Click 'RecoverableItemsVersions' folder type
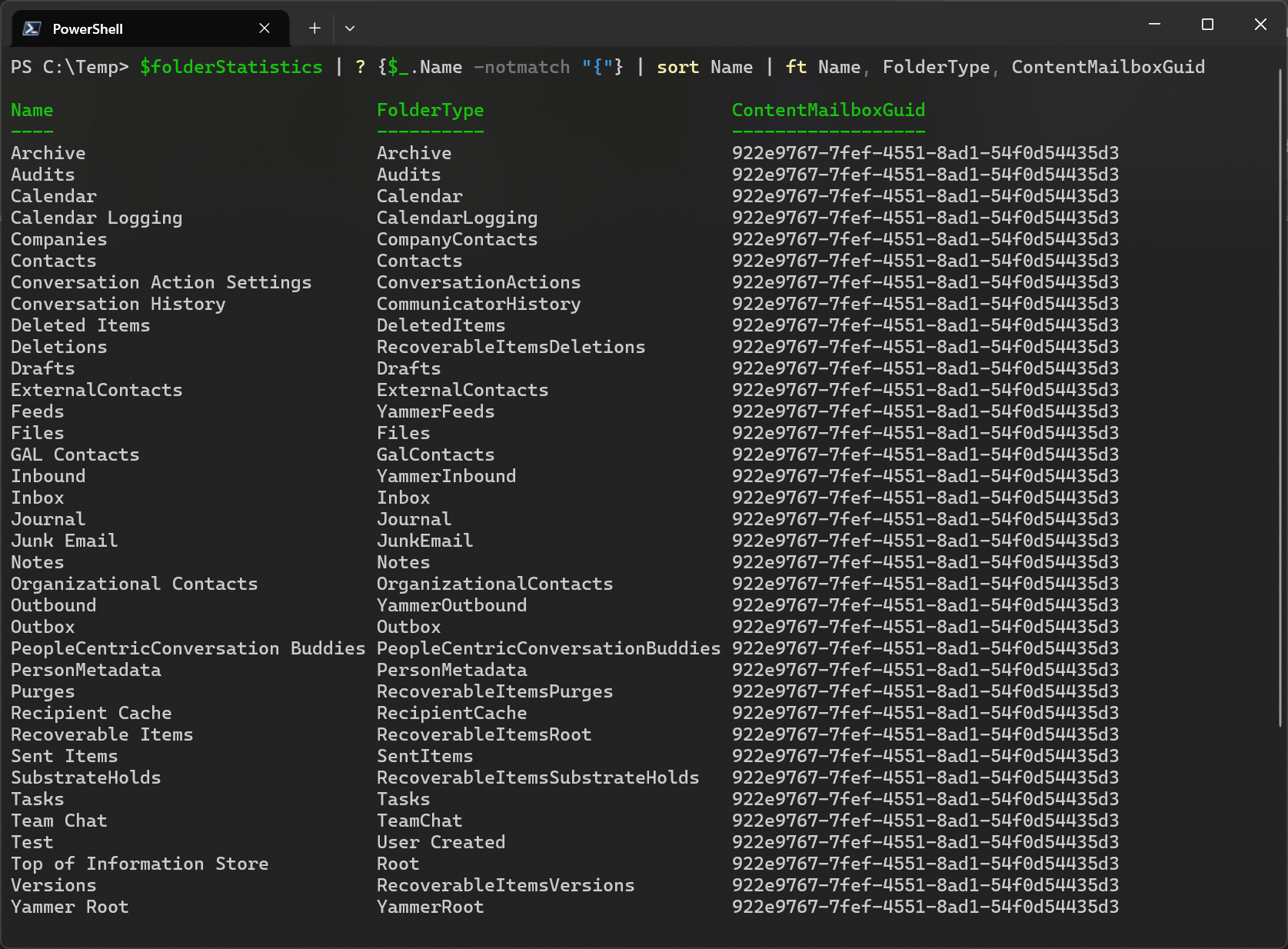This screenshot has width=1288, height=949. [506, 885]
